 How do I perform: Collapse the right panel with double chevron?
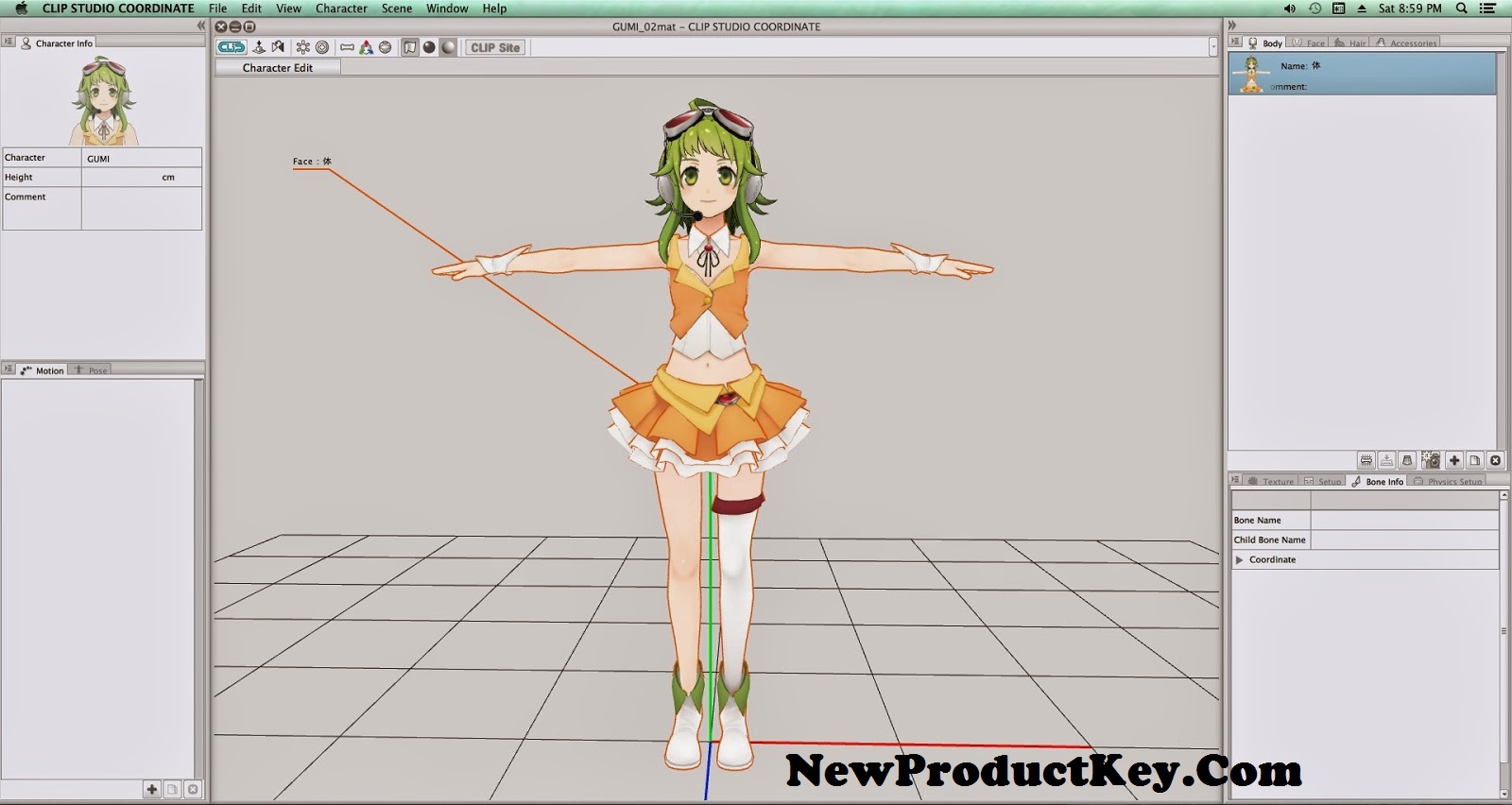(1232, 26)
